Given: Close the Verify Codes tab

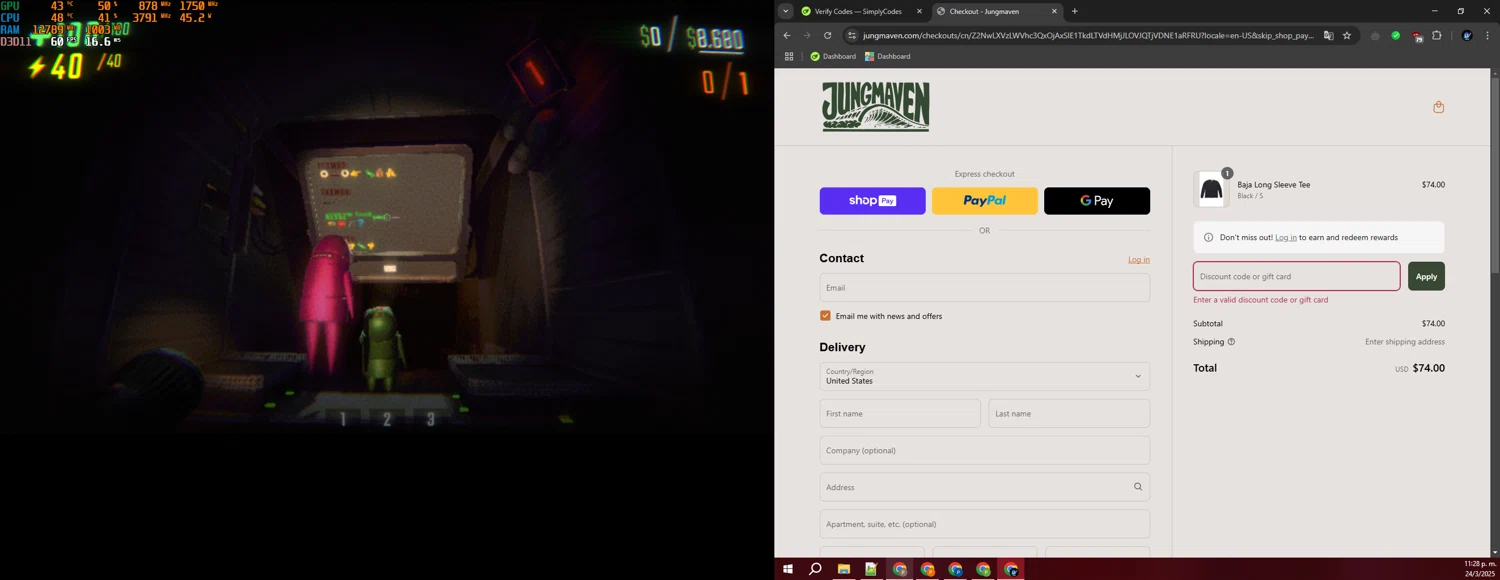Looking at the screenshot, I should pyautogui.click(x=919, y=11).
